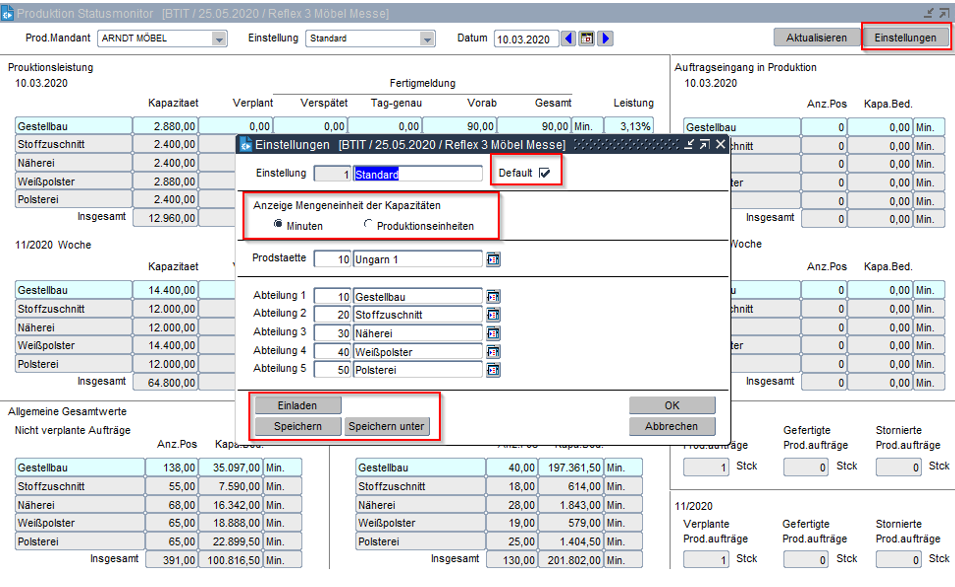This screenshot has width=955, height=587.
Task: Expand the Prod.Mandant dropdown
Action: point(219,39)
